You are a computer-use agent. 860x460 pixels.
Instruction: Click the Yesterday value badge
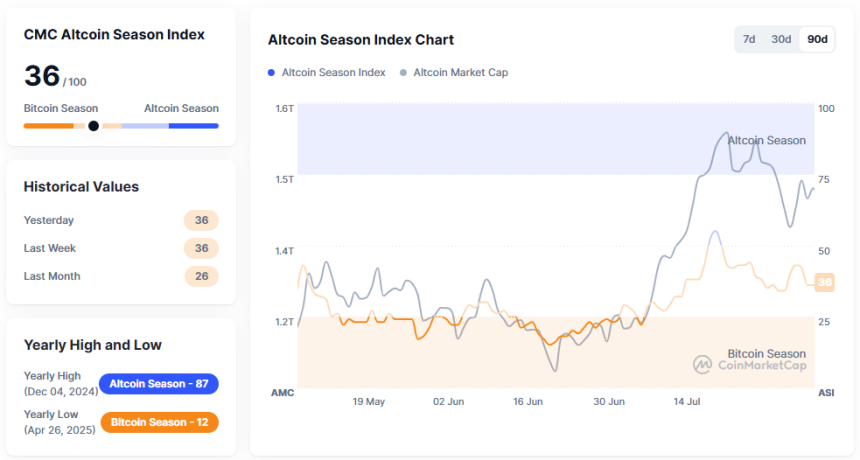click(x=201, y=220)
